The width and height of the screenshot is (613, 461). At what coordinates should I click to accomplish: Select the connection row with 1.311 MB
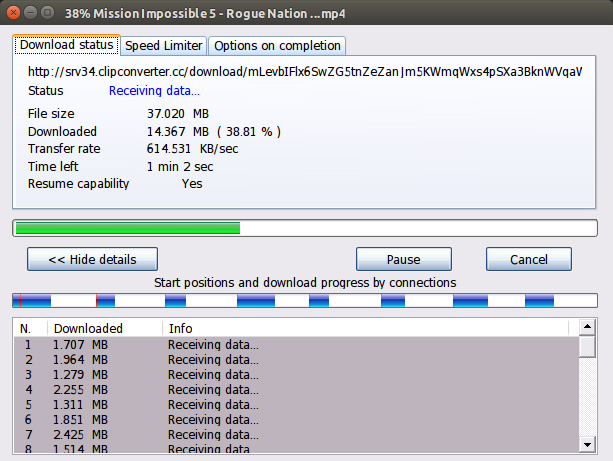click(x=296, y=405)
